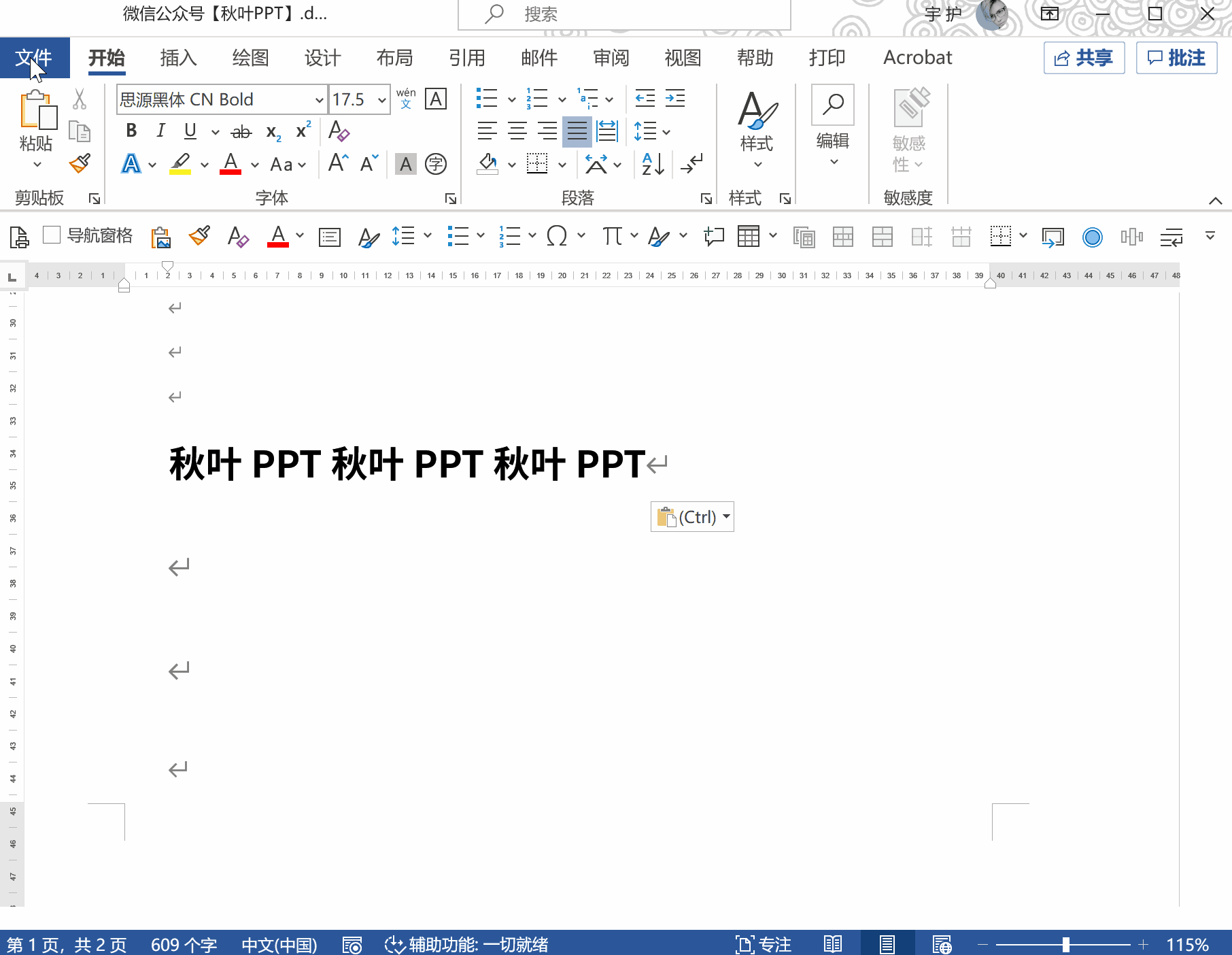1232x955 pixels.
Task: Click the enclosed character 字 icon
Action: tap(436, 164)
